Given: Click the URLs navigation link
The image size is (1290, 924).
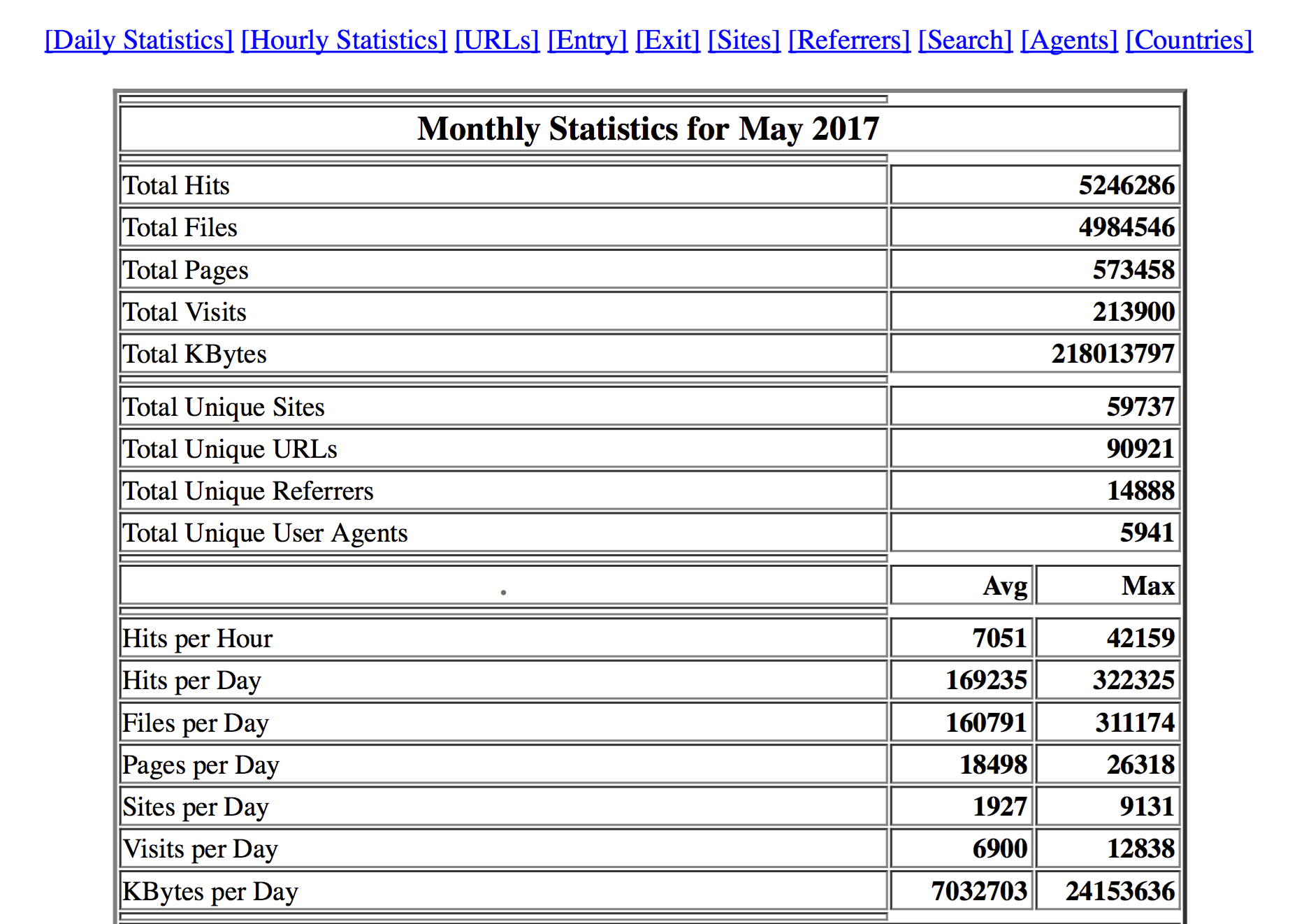Looking at the screenshot, I should click(497, 41).
